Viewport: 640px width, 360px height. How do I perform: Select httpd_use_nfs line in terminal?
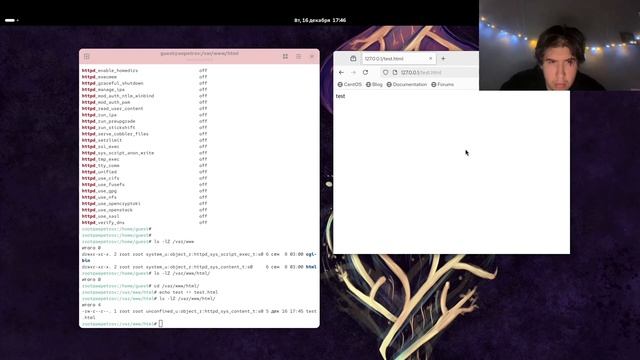point(144,197)
